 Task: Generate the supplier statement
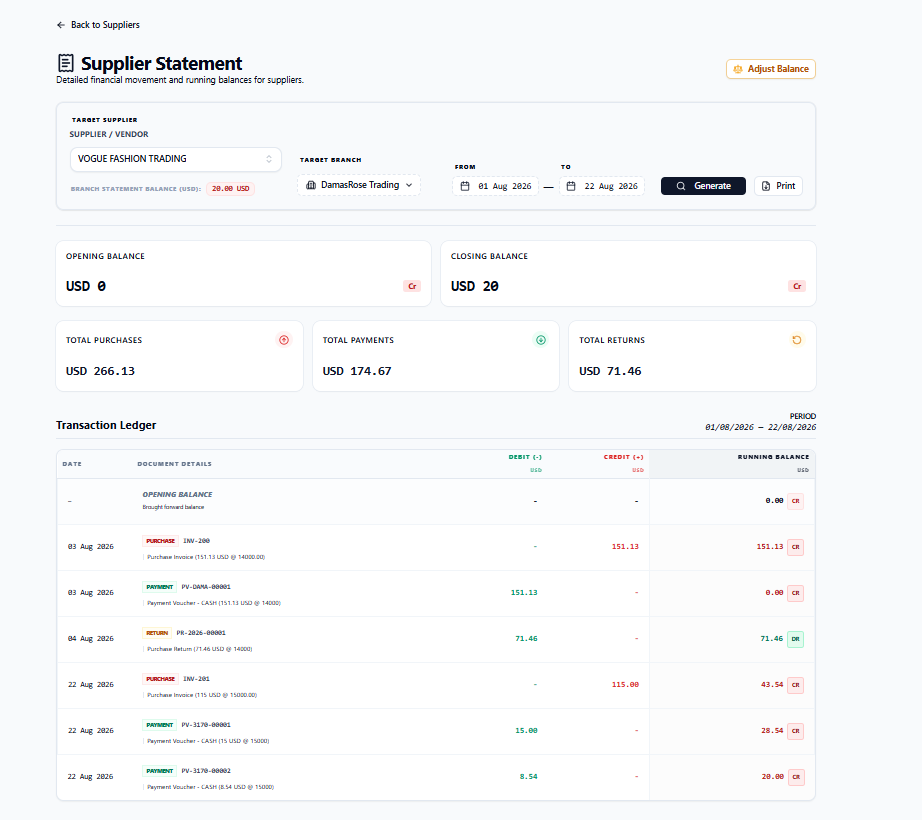pos(703,186)
